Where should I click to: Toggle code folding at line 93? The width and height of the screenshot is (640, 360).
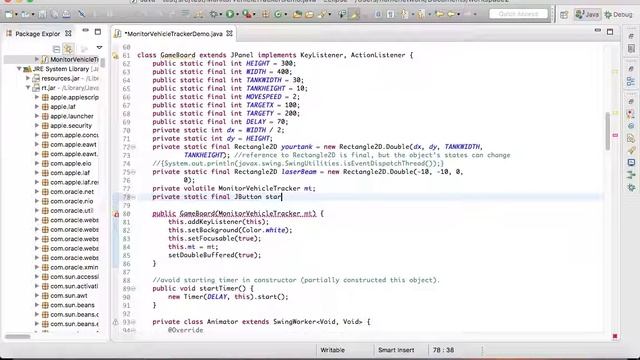pyautogui.click(x=133, y=322)
